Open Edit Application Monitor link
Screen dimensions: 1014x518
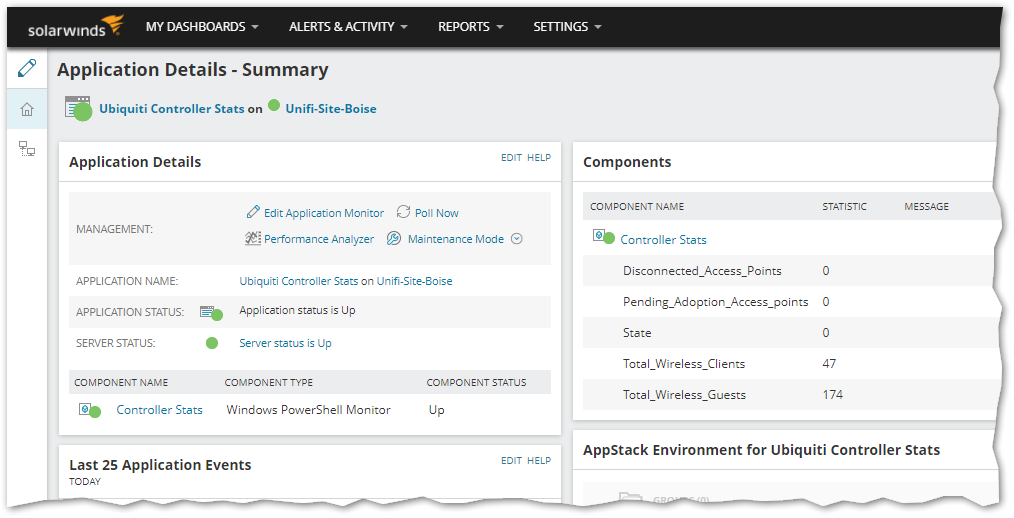pos(323,213)
